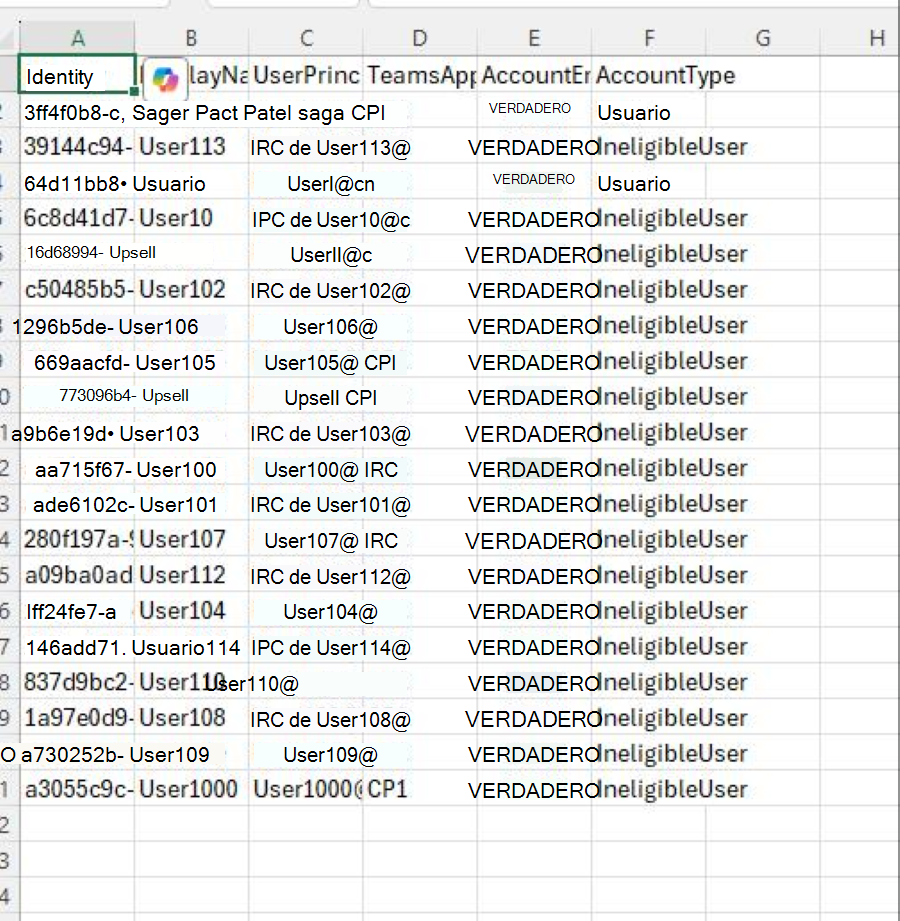The width and height of the screenshot is (900, 921).
Task: Select cell Sager Pact Patel saga CPI
Action: (x=258, y=112)
